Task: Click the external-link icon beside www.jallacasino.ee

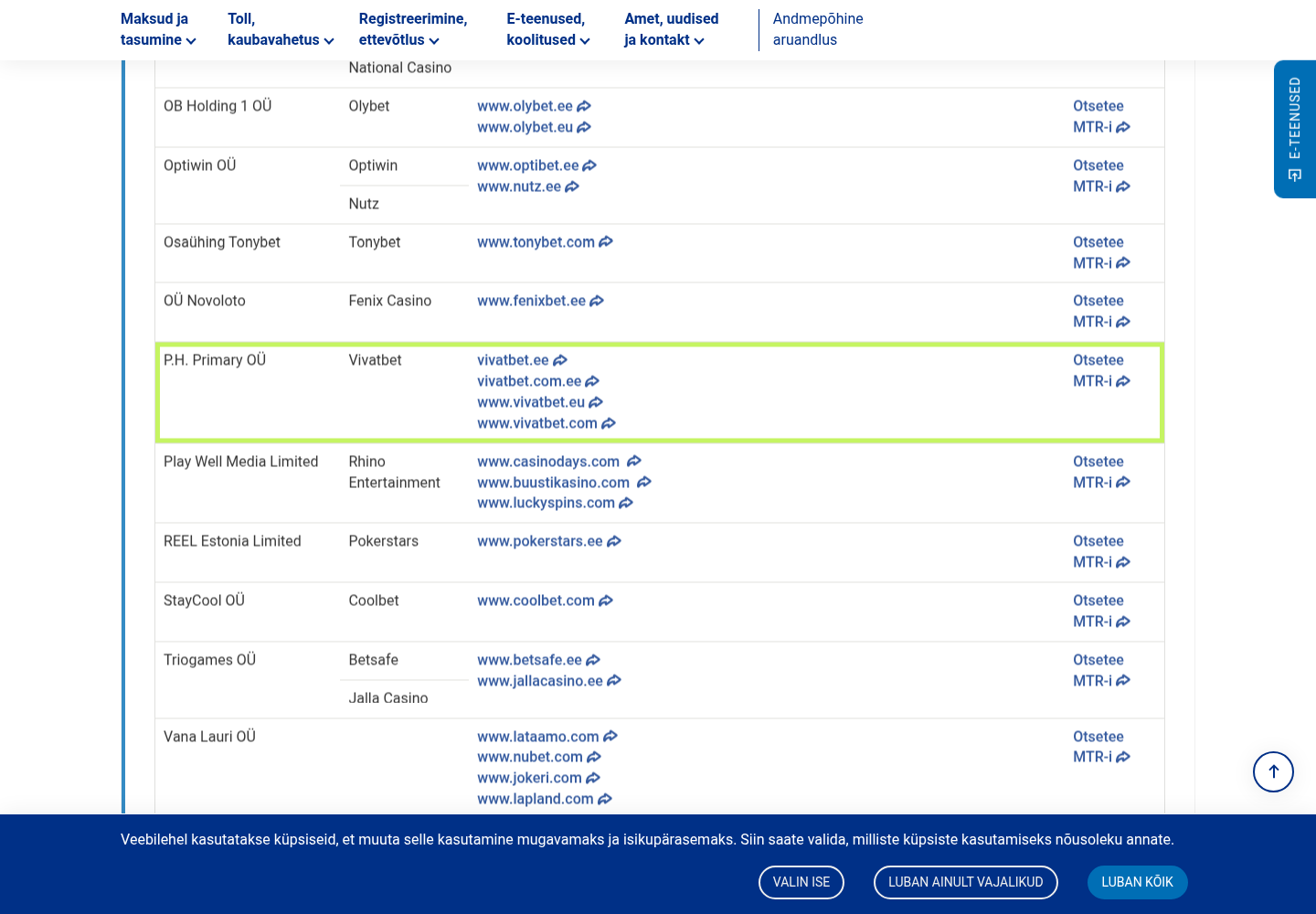Action: [614, 681]
